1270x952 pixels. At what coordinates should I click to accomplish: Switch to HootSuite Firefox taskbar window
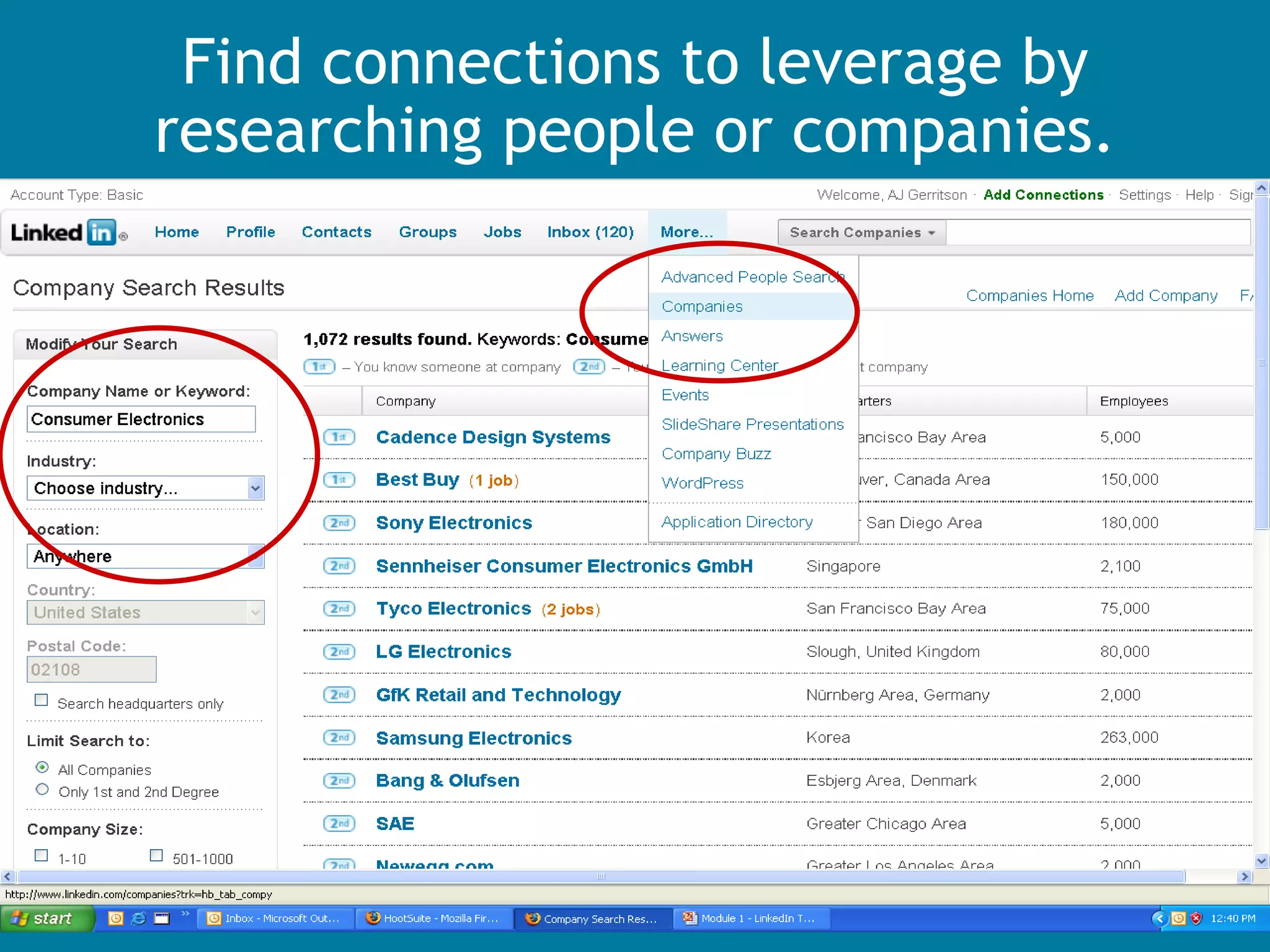pyautogui.click(x=435, y=919)
